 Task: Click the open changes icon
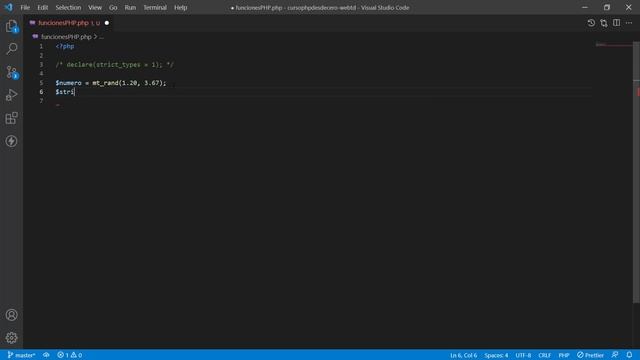(x=604, y=23)
